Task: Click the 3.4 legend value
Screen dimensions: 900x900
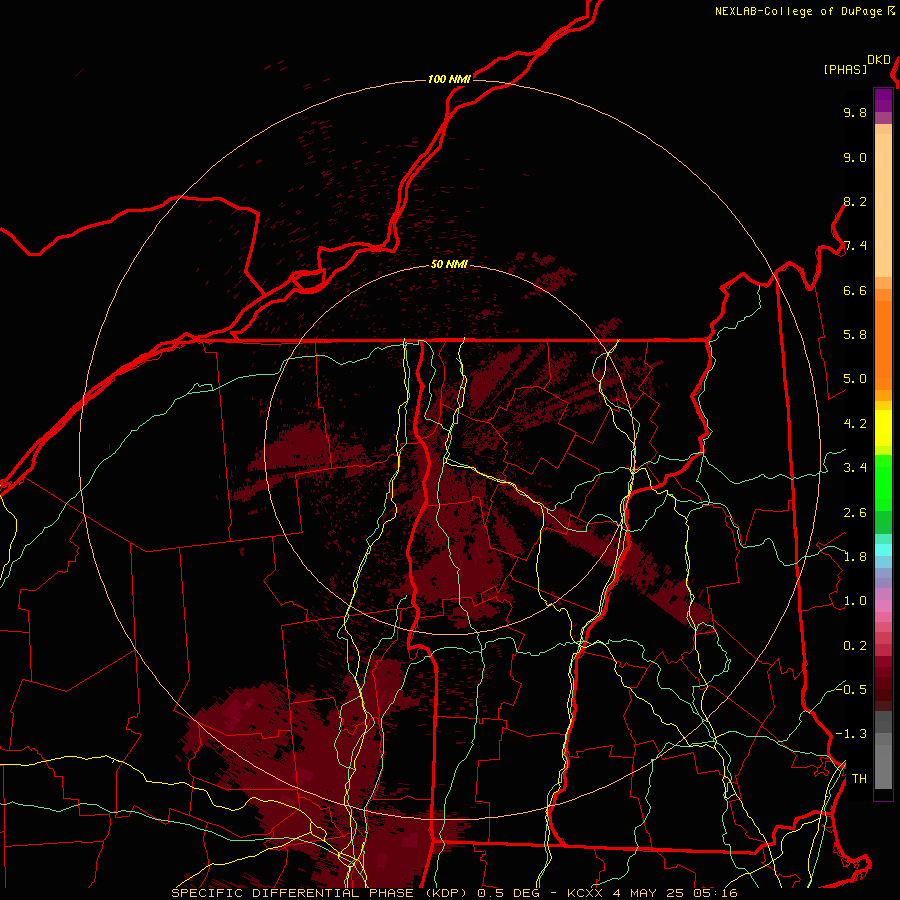Action: [x=855, y=468]
